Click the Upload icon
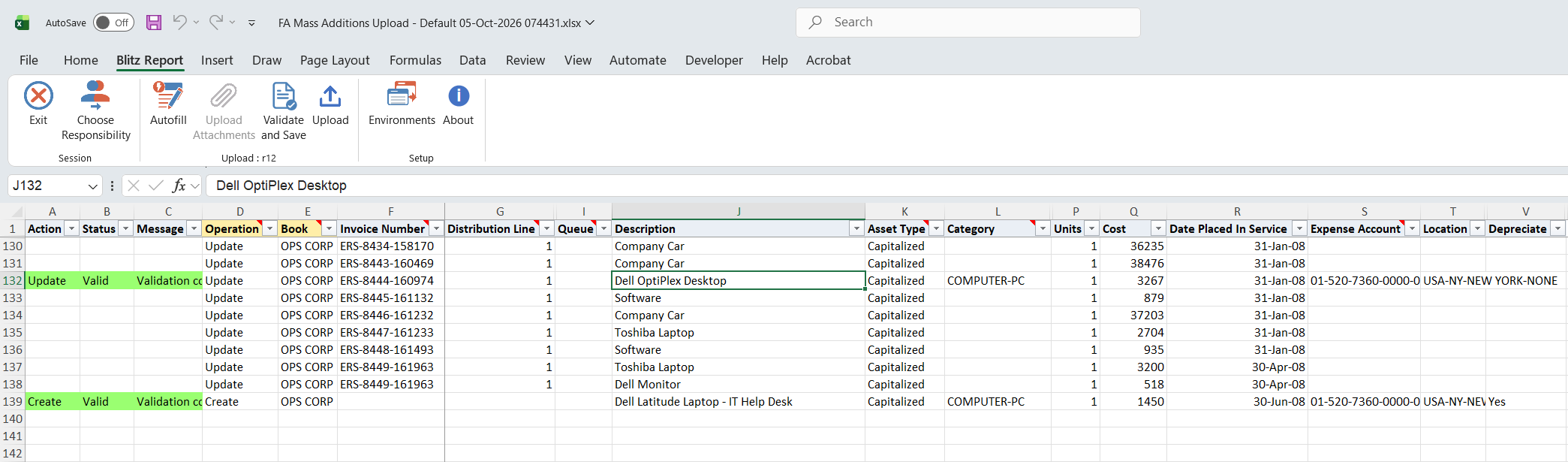The image size is (1568, 462). [330, 96]
